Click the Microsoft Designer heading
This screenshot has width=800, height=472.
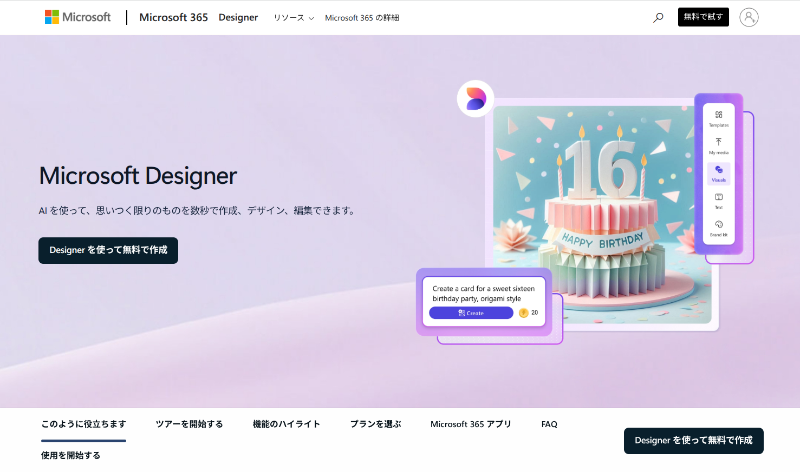138,176
